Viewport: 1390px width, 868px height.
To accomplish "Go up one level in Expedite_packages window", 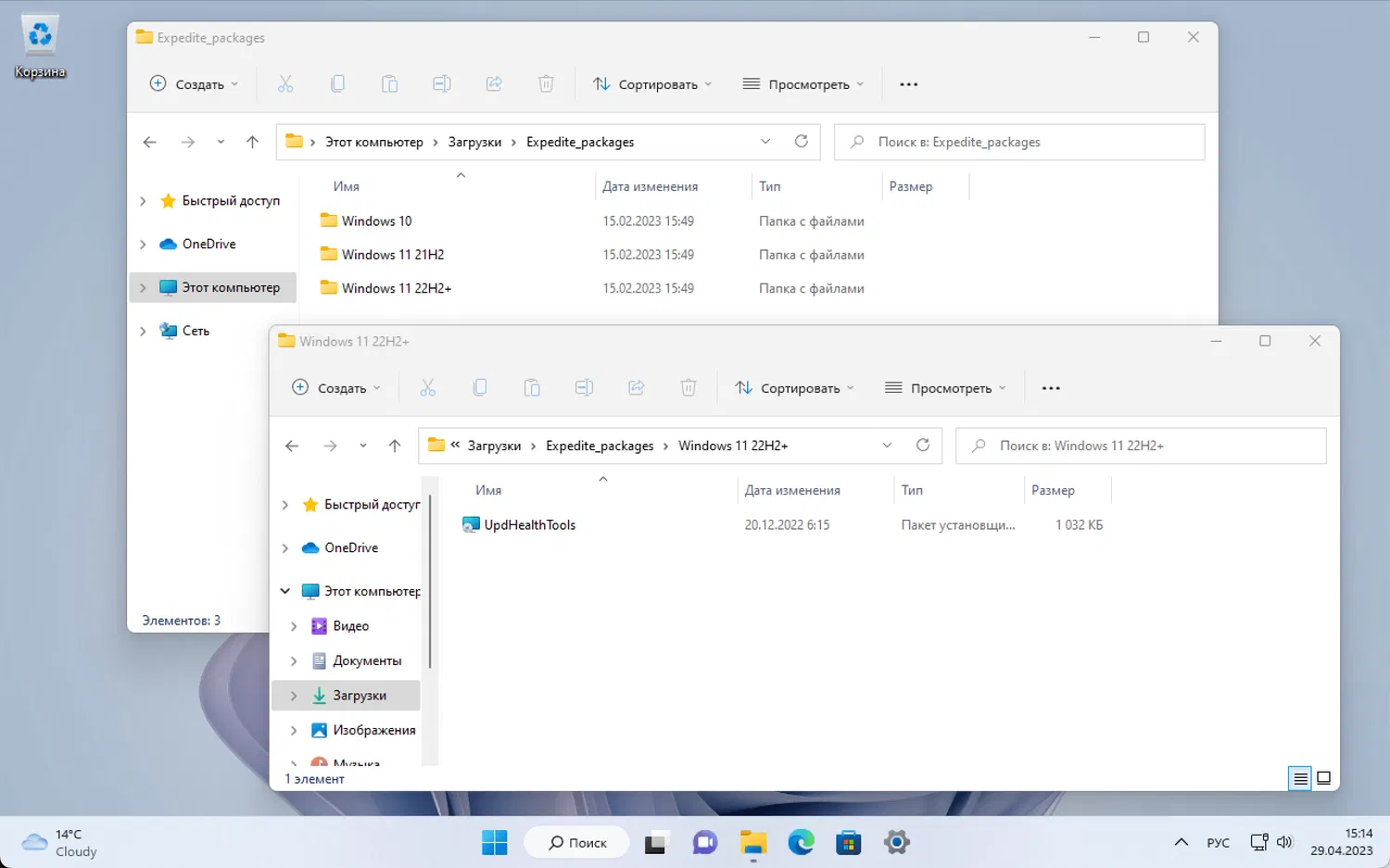I will 252,142.
